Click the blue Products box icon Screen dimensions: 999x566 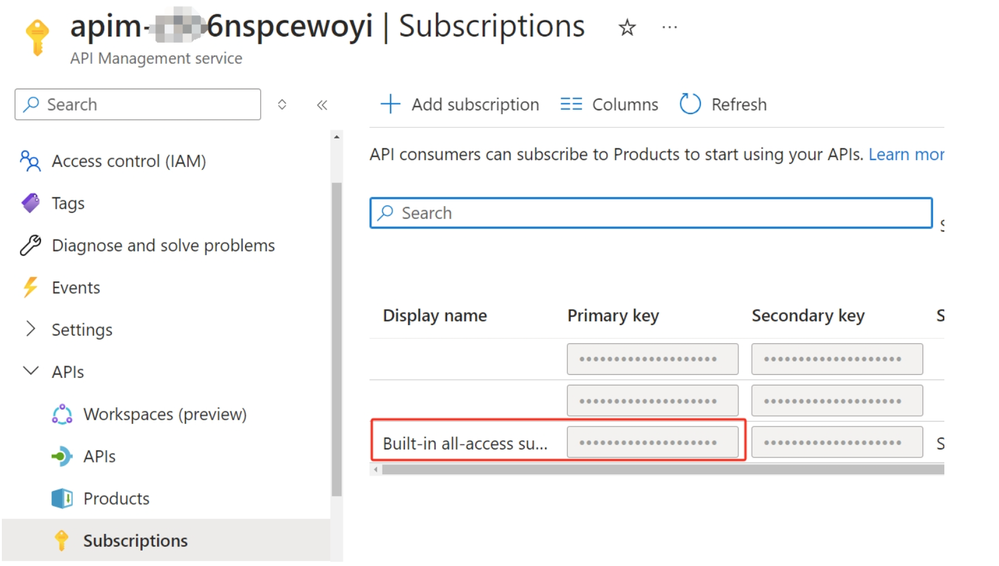(62, 498)
